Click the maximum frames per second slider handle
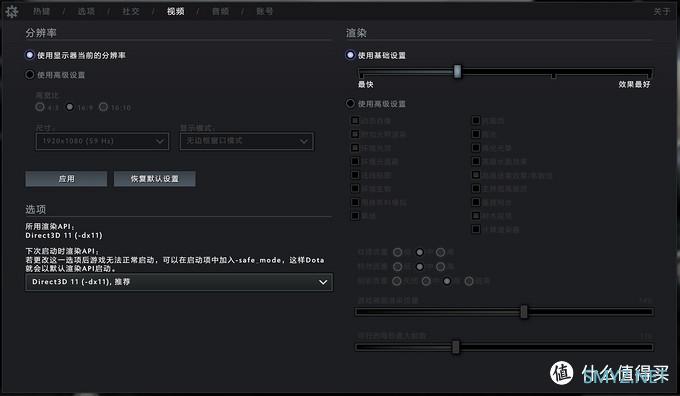This screenshot has height=396, width=680. [x=456, y=347]
